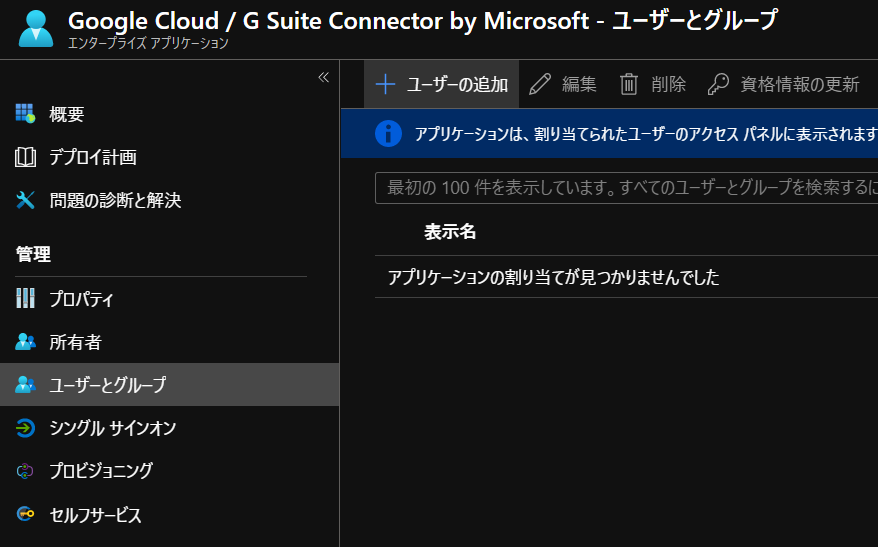Click the enterprise application avatar icon
Screen dimensions: 878x547
pos(37,29)
